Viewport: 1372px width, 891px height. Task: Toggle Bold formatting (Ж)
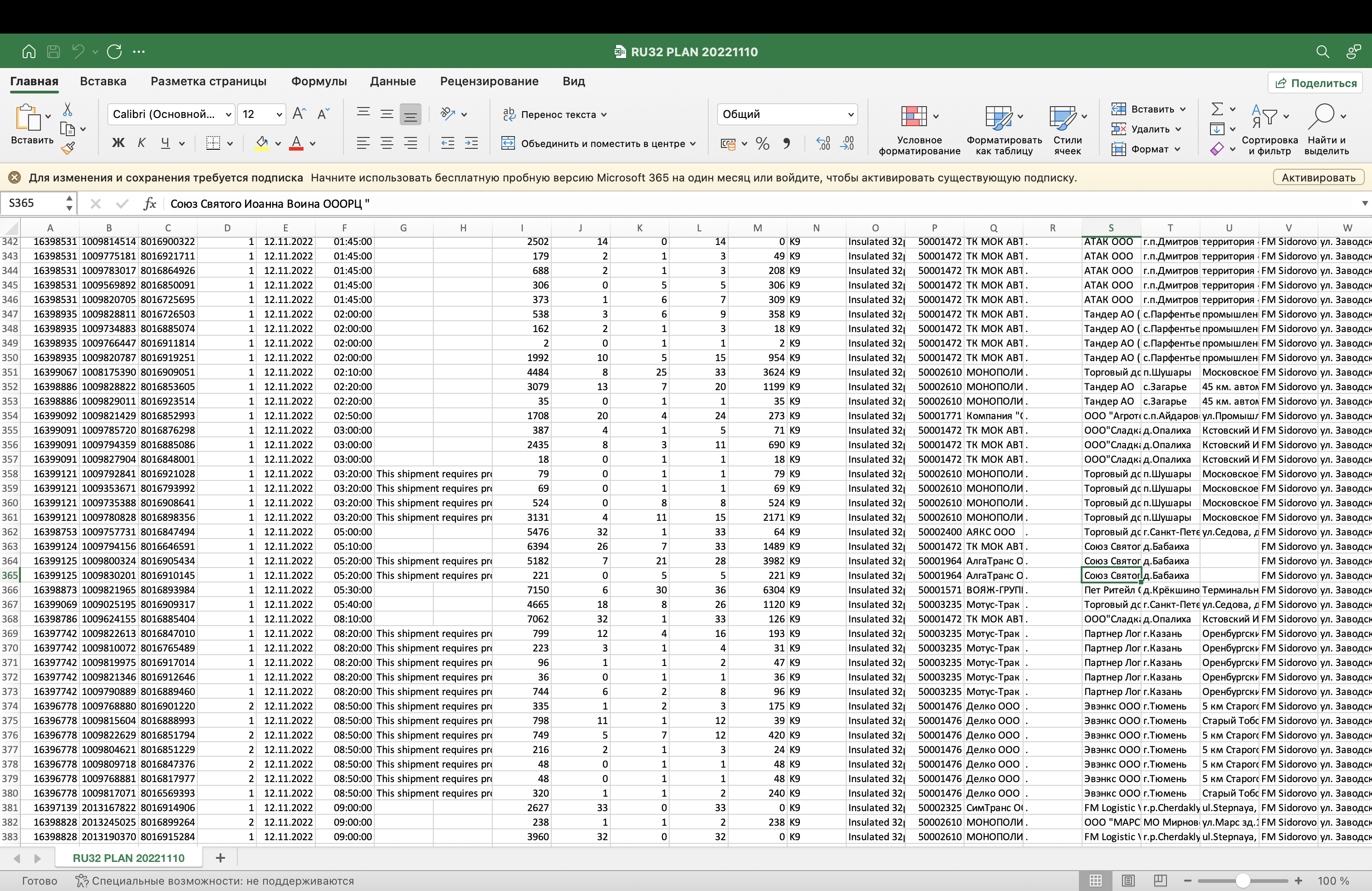[x=118, y=143]
